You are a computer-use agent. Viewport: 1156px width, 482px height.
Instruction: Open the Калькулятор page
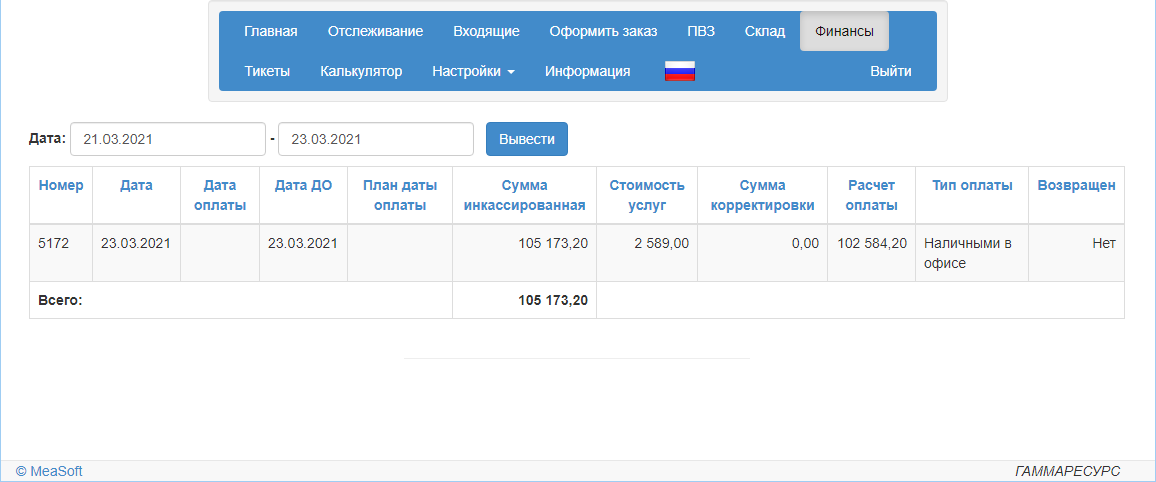coord(361,71)
